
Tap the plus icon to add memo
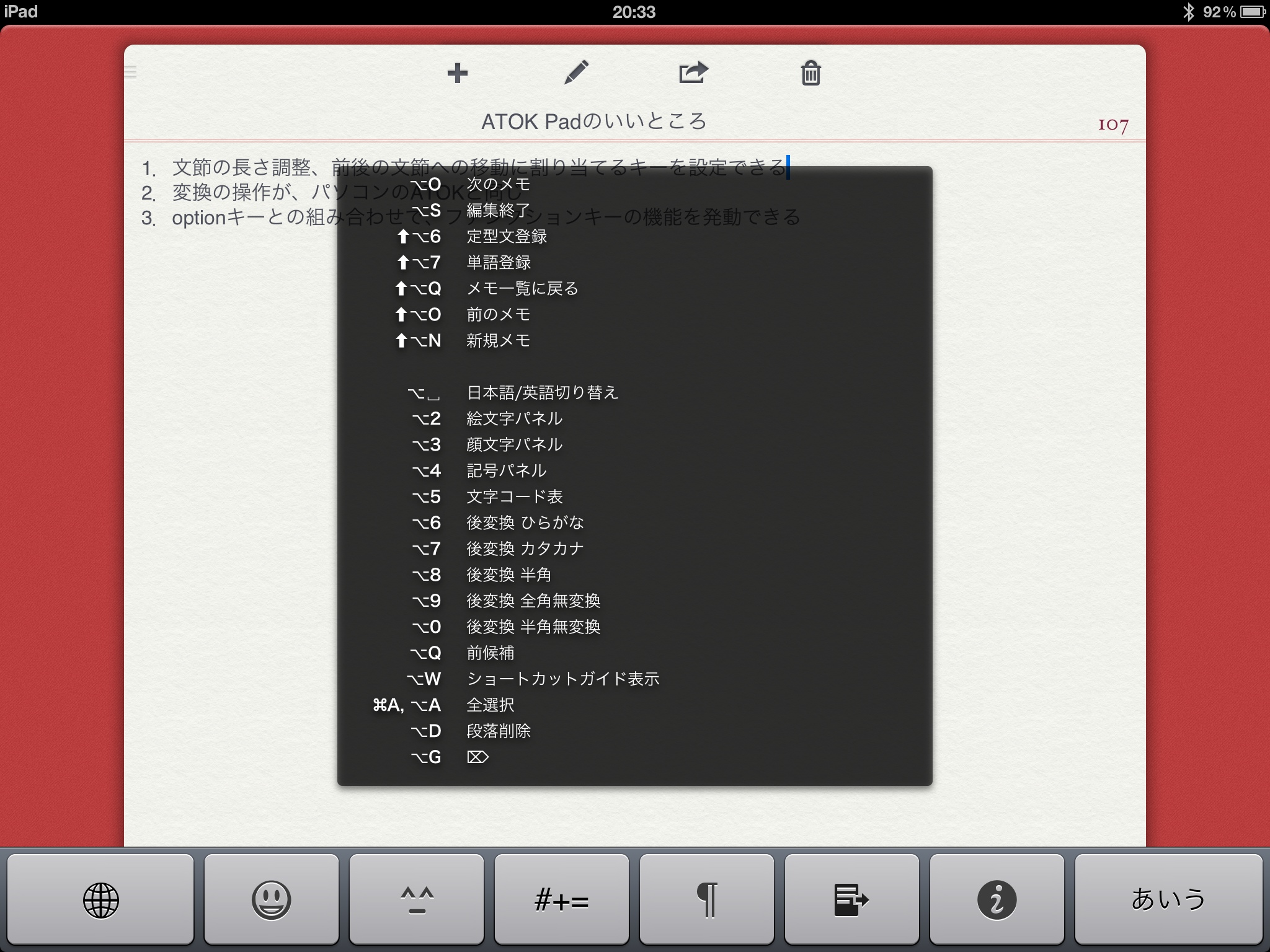pyautogui.click(x=457, y=73)
